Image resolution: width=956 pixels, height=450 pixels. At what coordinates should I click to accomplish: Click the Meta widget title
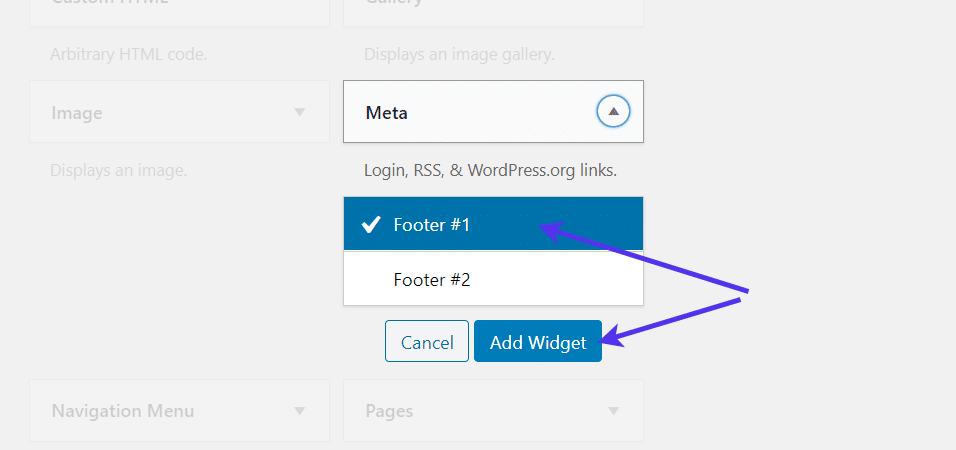click(x=387, y=112)
